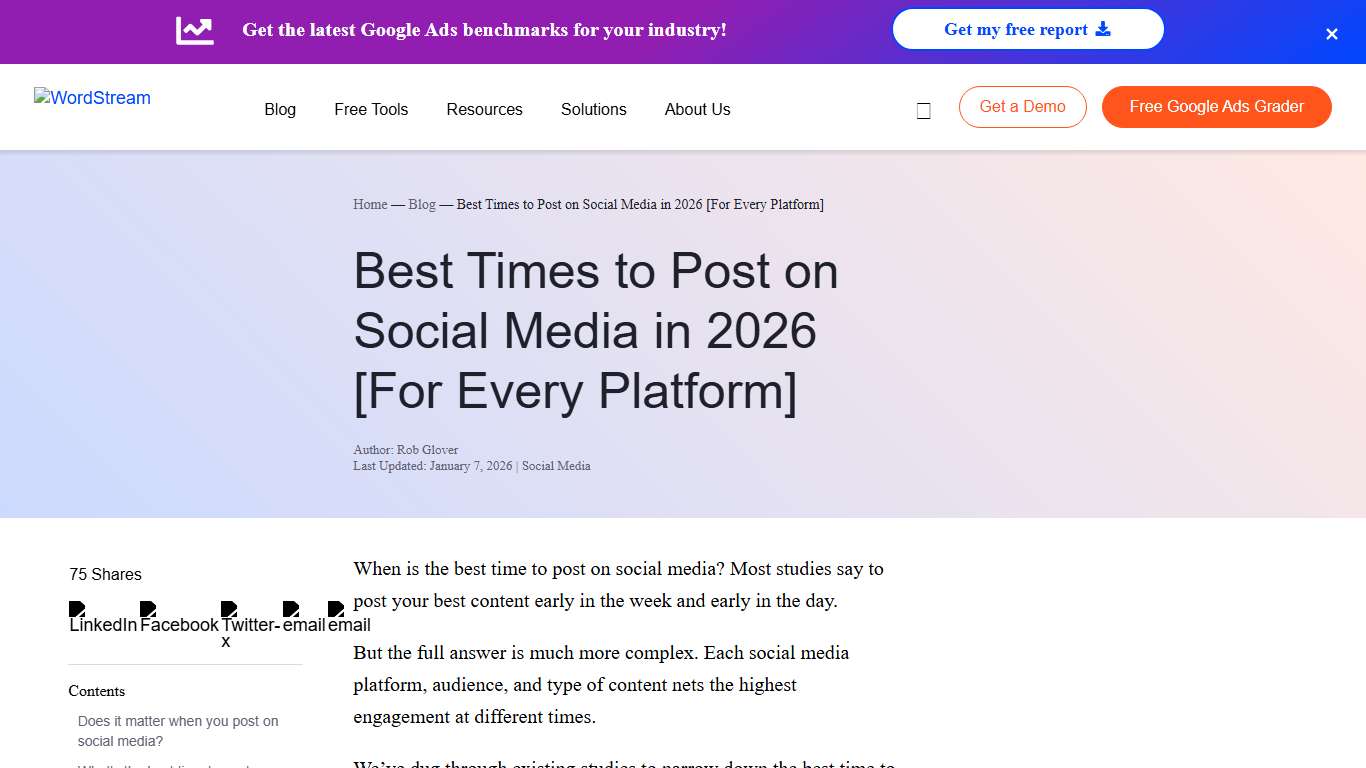Share the article on Facebook
The height and width of the screenshot is (768, 1366).
[147, 609]
